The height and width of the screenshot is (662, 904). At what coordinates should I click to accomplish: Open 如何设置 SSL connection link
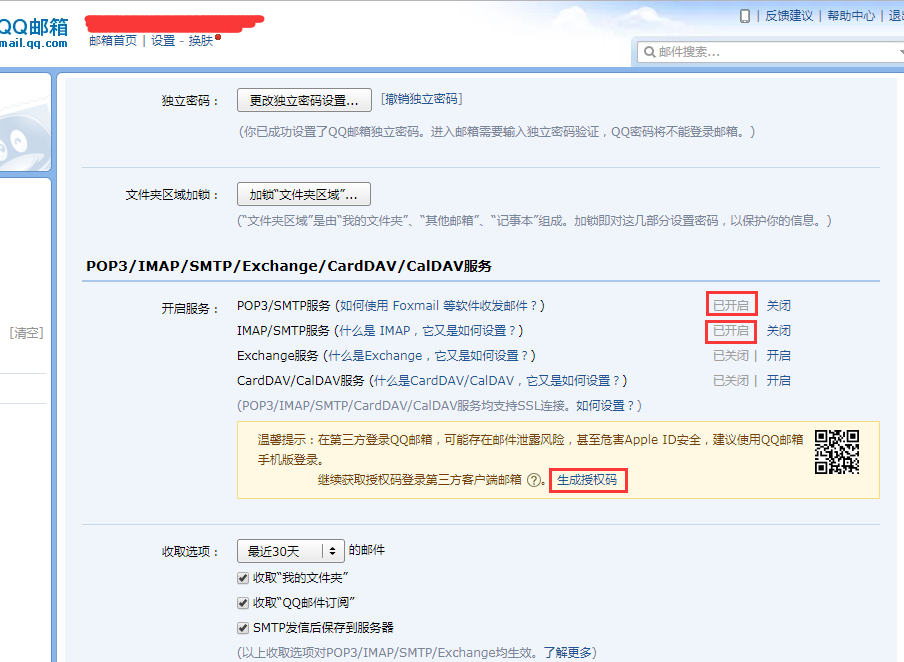(605, 405)
